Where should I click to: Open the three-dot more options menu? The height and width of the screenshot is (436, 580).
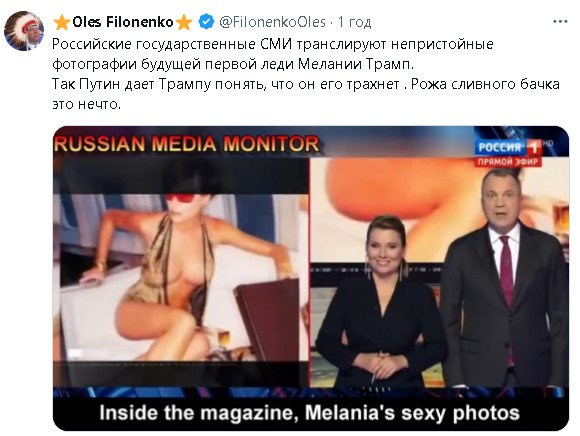coord(560,22)
